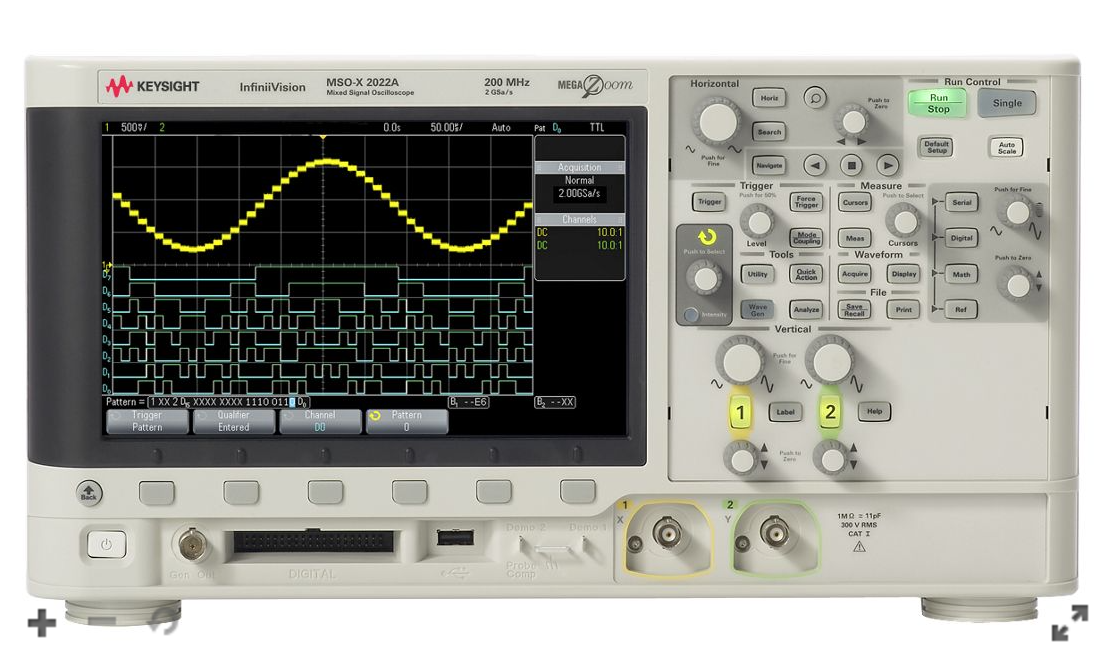The image size is (1116, 670).
Task: Open the Channel D0 softkey menu
Action: (x=320, y=421)
